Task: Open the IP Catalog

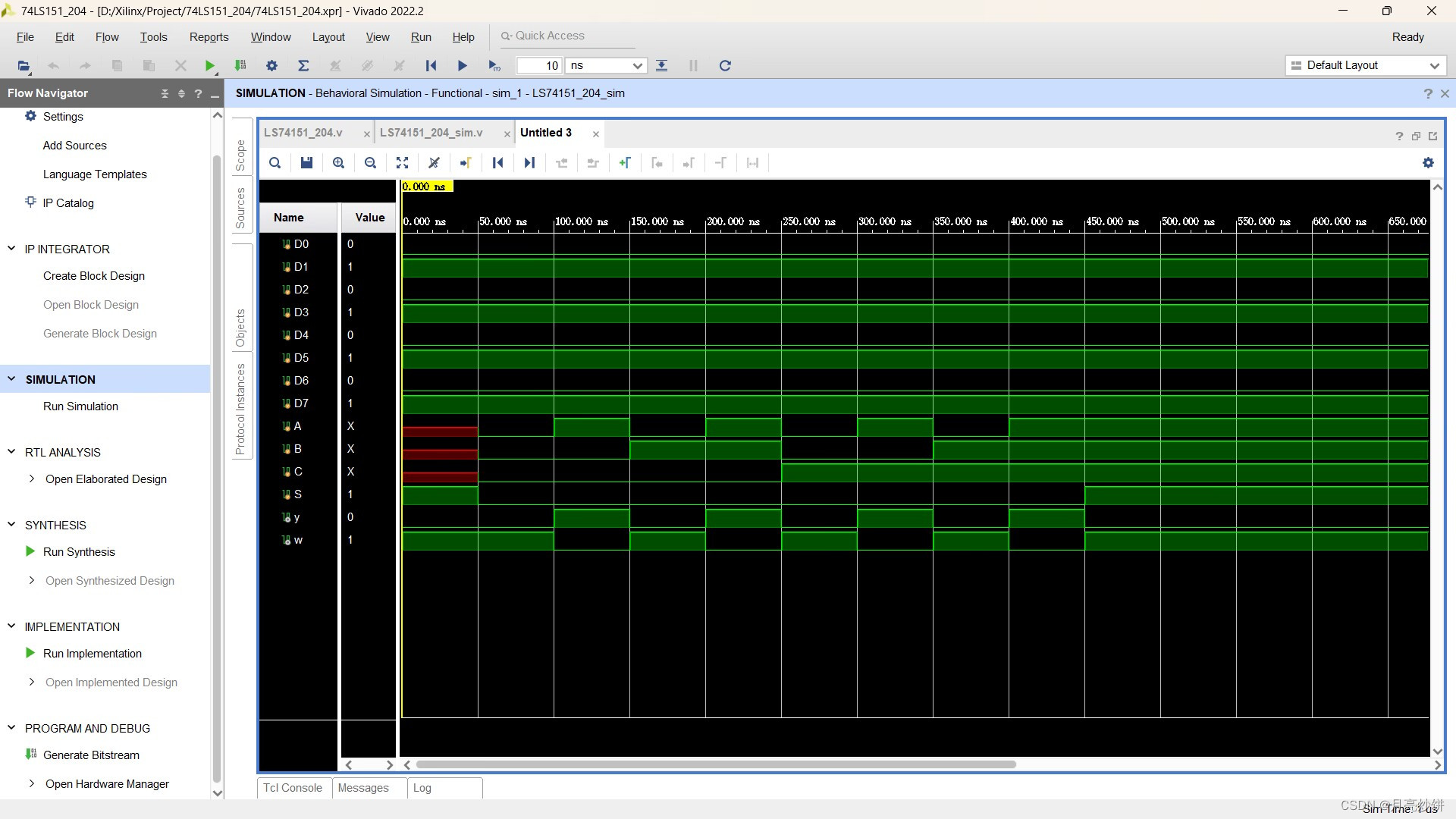Action: (68, 203)
